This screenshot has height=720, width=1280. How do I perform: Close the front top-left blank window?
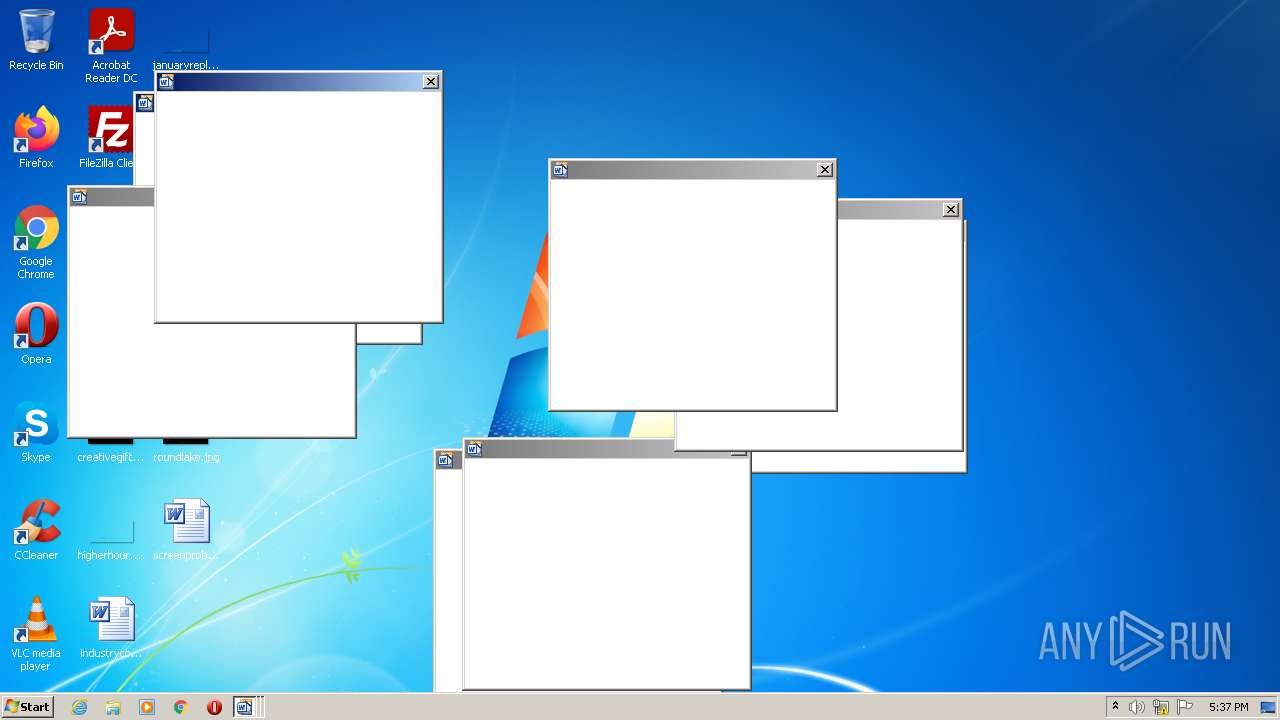[x=431, y=82]
